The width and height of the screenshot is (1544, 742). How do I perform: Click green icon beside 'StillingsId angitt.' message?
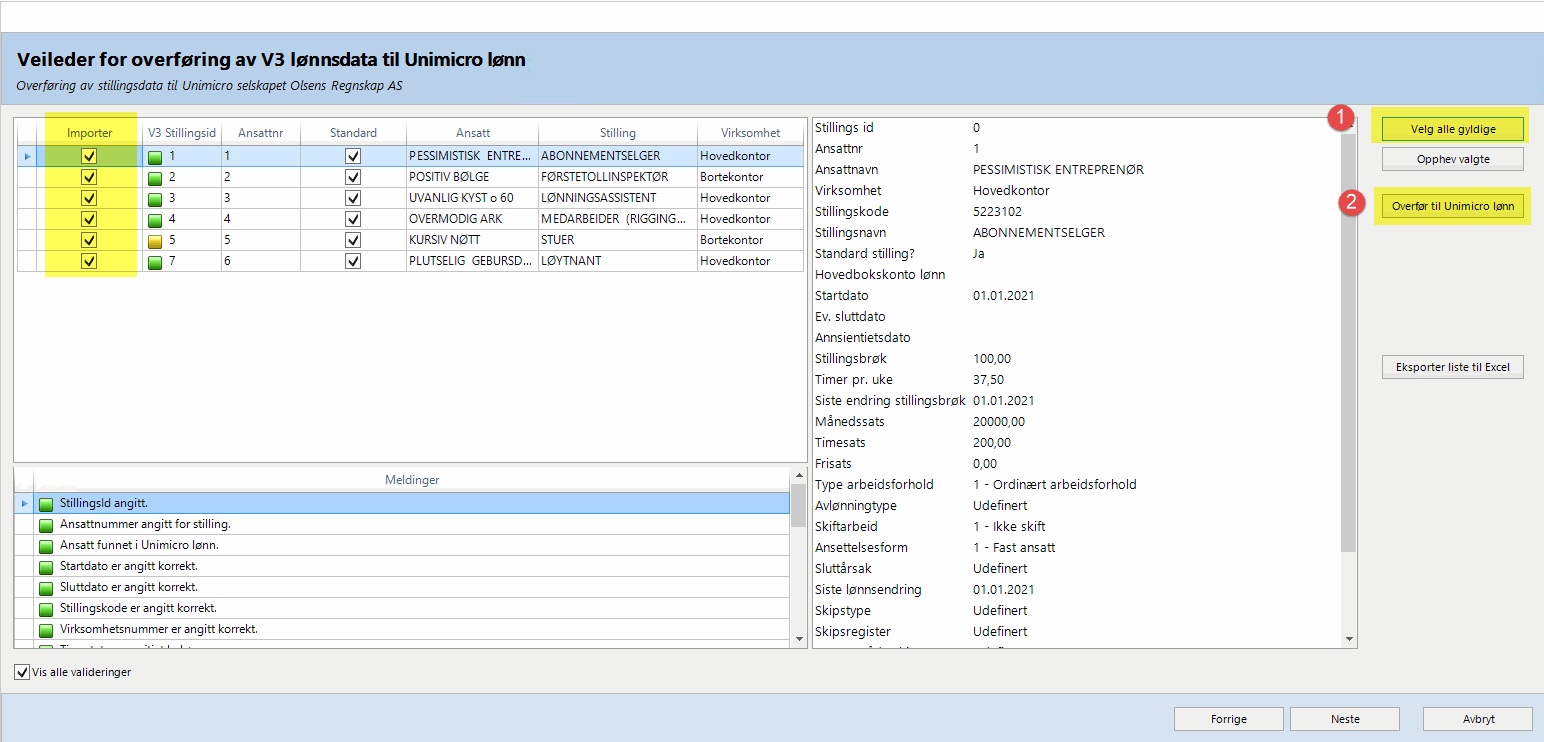tap(46, 503)
